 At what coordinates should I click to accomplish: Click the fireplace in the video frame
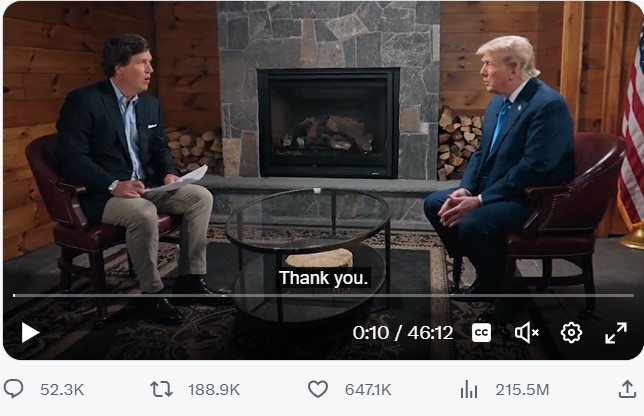328,122
